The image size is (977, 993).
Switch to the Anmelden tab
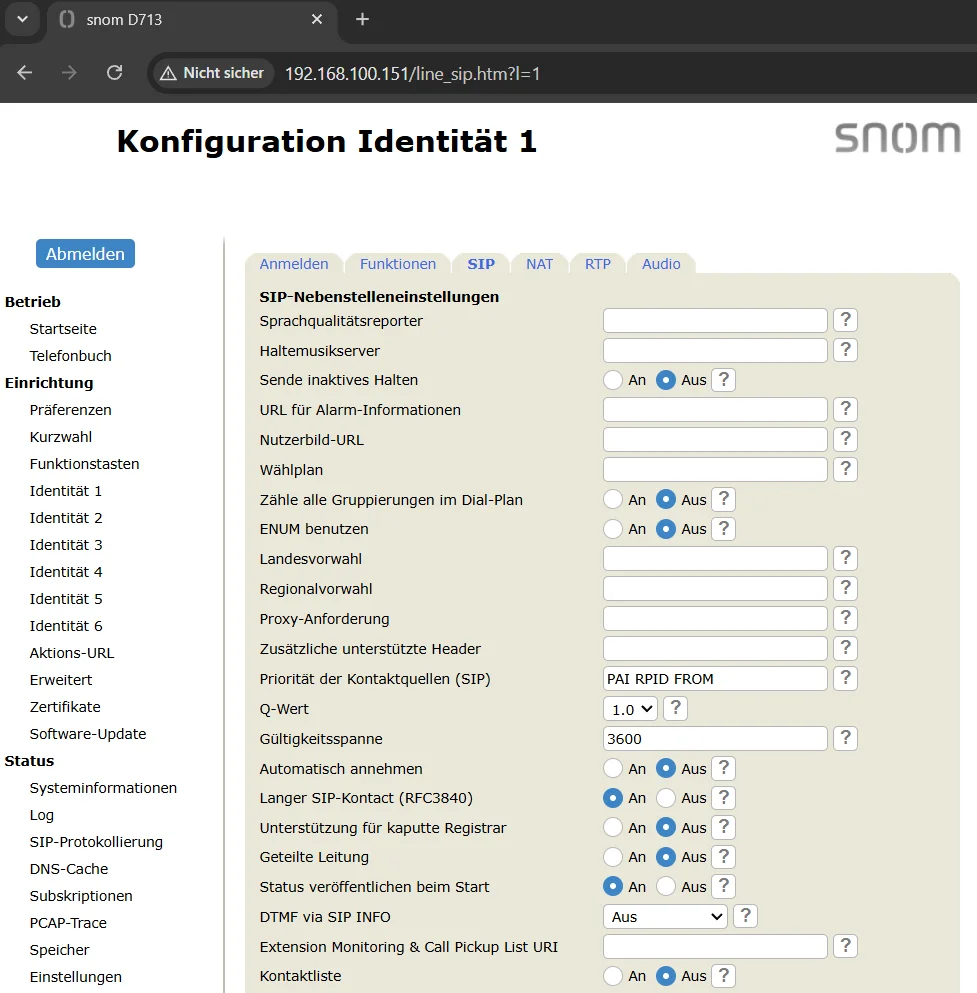(x=294, y=264)
